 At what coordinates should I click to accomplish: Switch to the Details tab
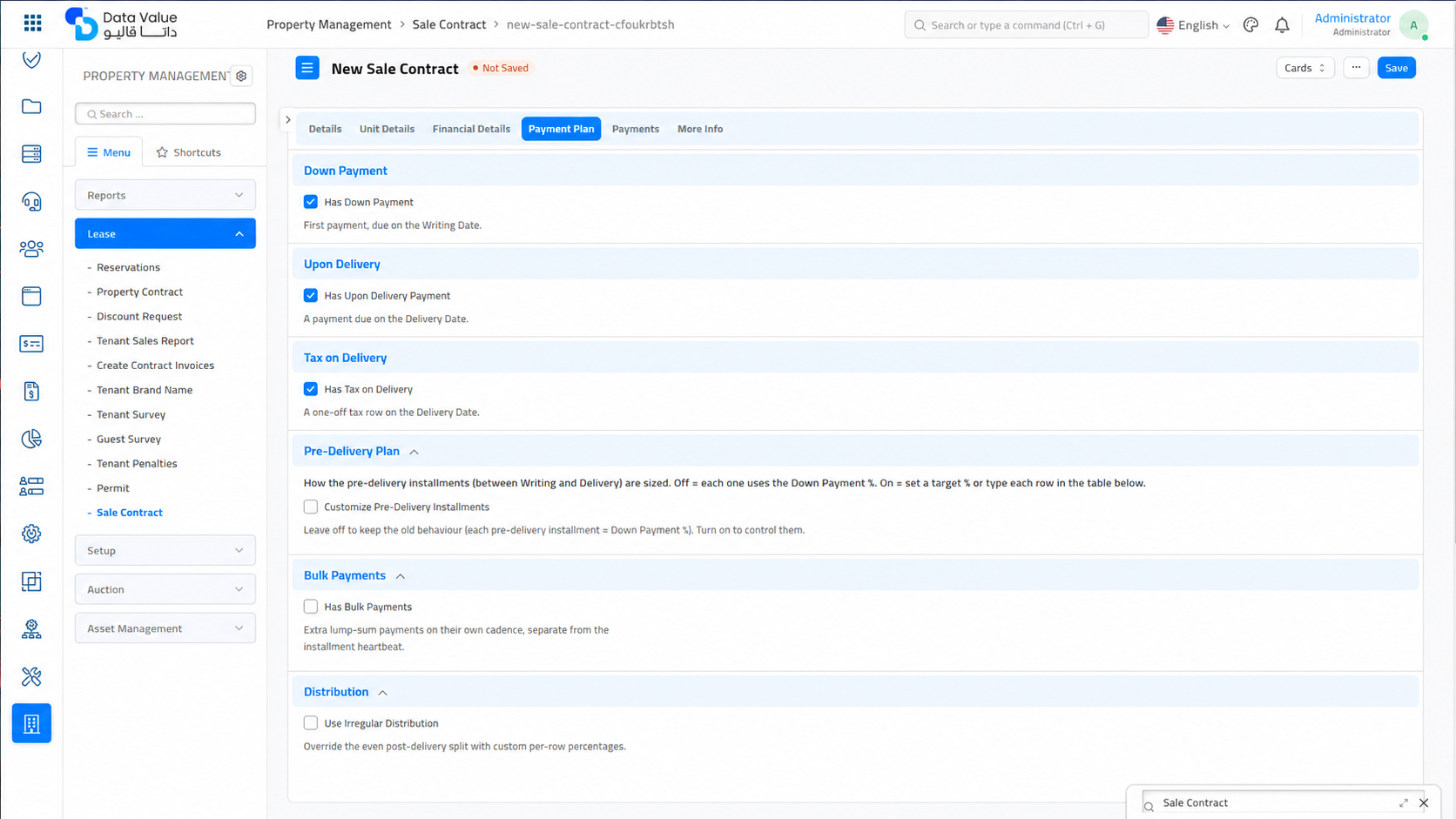pyautogui.click(x=325, y=129)
